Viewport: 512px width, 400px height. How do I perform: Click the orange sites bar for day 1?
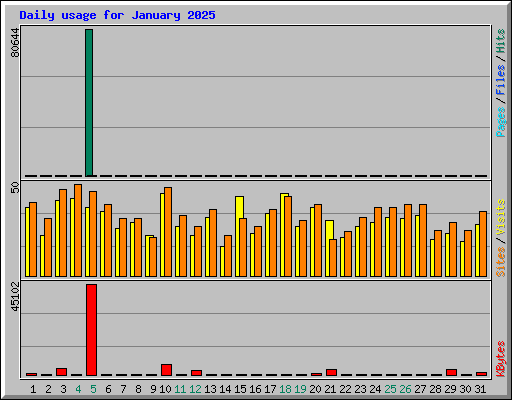tap(33, 239)
